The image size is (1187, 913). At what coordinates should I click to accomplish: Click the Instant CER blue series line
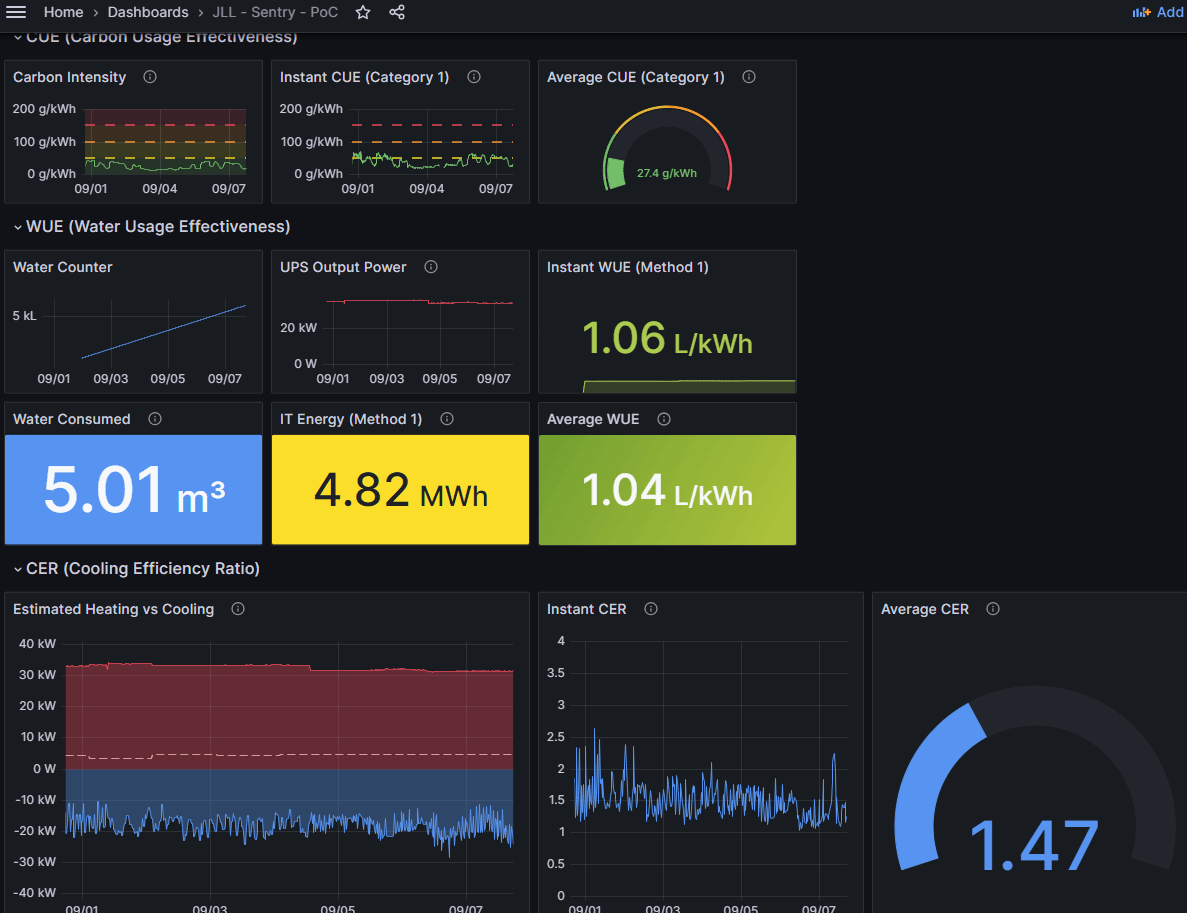pos(710,795)
